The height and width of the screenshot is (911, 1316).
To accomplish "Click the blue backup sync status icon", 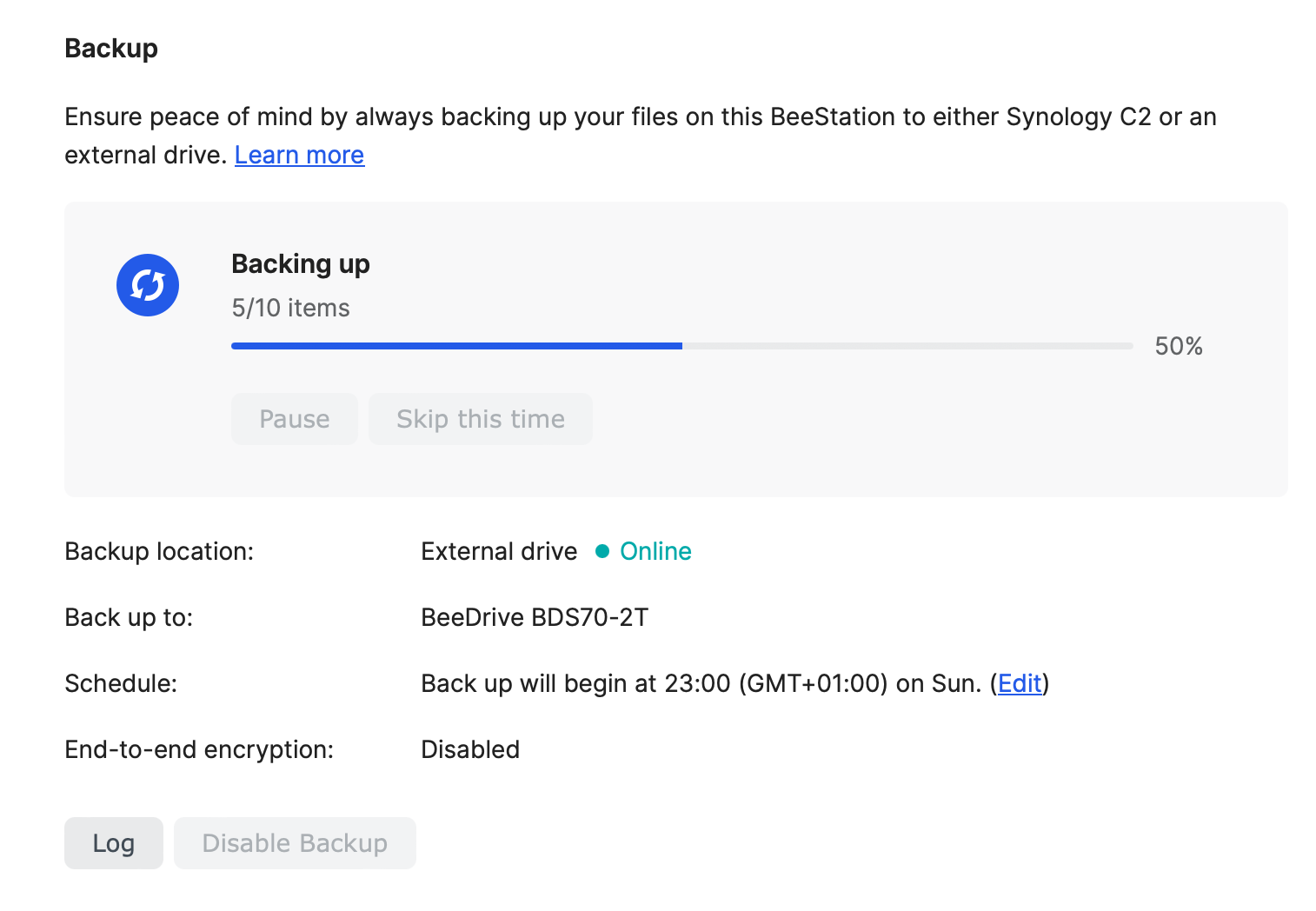I will pyautogui.click(x=148, y=285).
